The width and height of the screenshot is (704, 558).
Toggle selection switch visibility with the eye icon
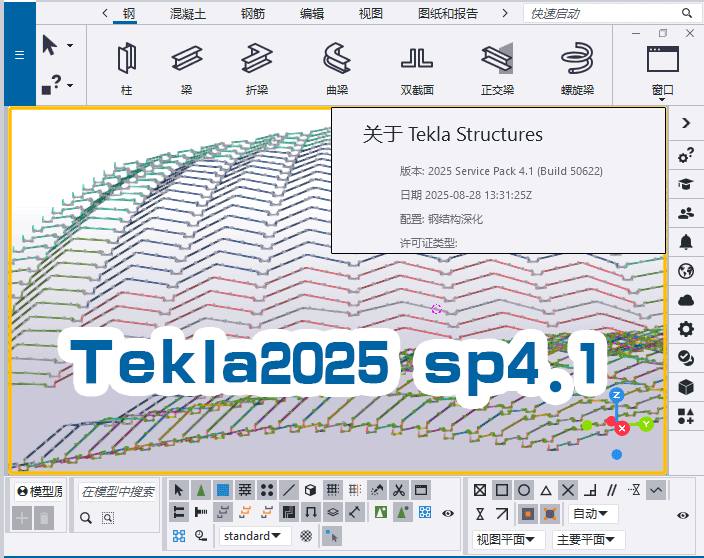click(448, 513)
